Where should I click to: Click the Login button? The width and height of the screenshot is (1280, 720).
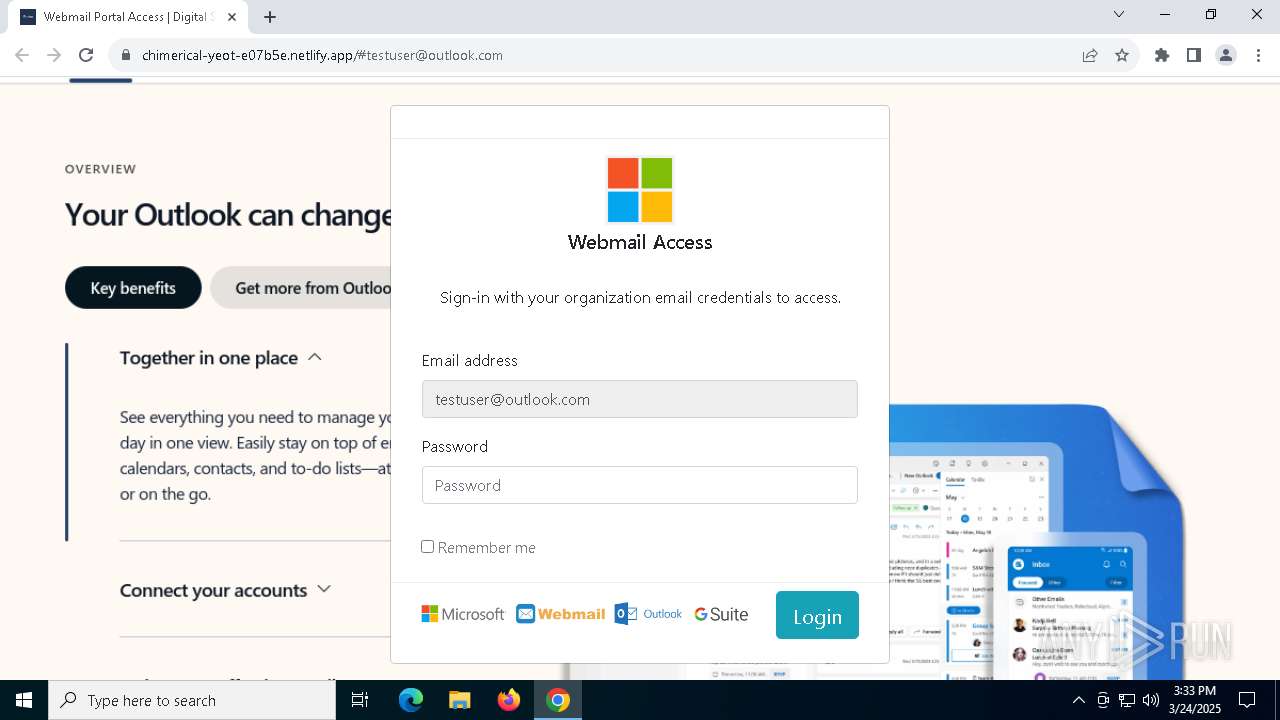(817, 615)
